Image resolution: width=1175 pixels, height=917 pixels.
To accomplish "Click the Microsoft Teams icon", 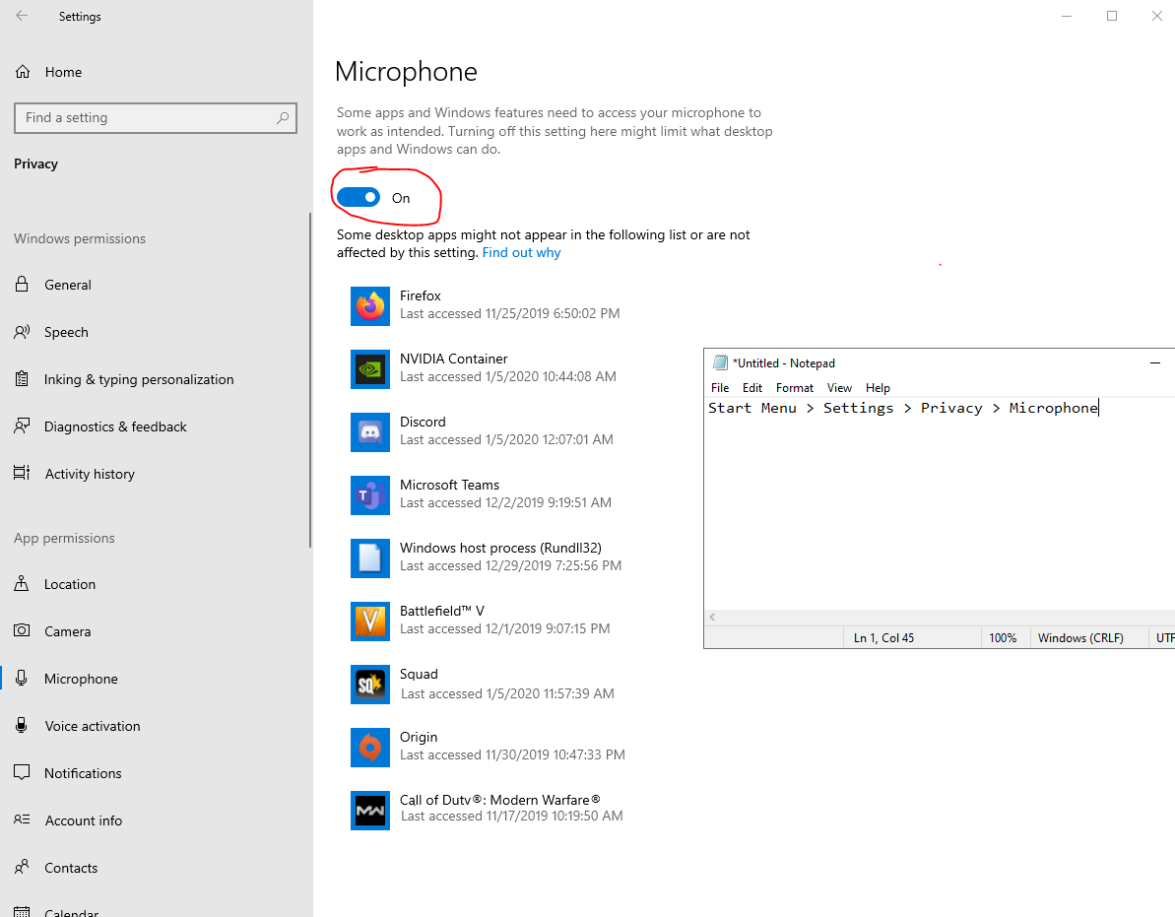I will 370,494.
